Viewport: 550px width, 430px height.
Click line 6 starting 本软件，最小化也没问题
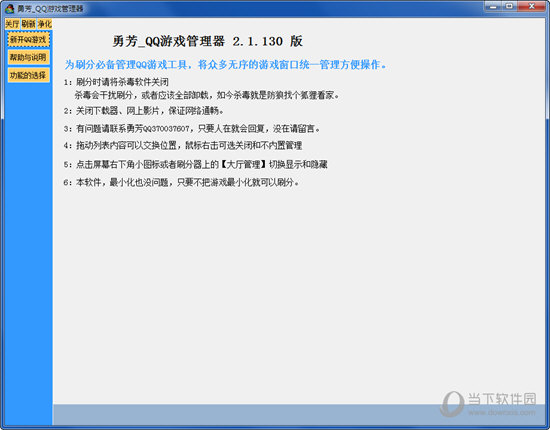181,182
